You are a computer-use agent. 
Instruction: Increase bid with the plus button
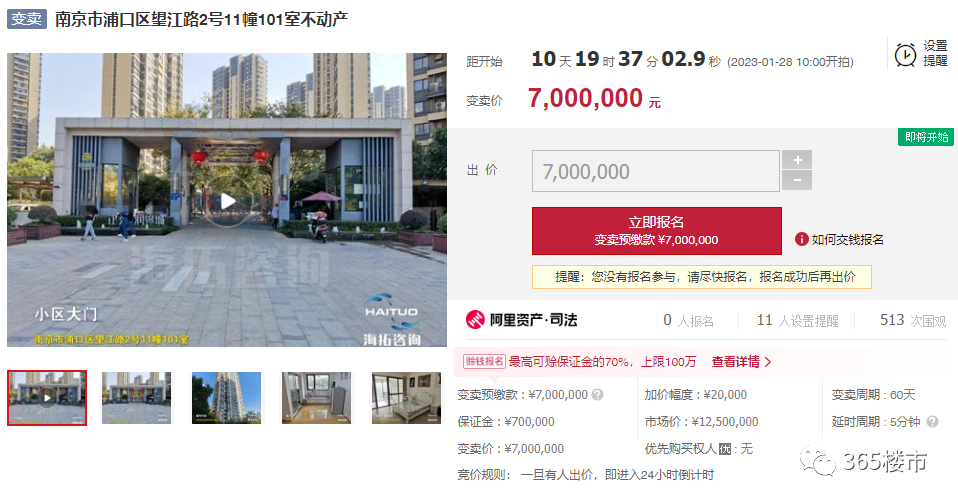tap(797, 160)
